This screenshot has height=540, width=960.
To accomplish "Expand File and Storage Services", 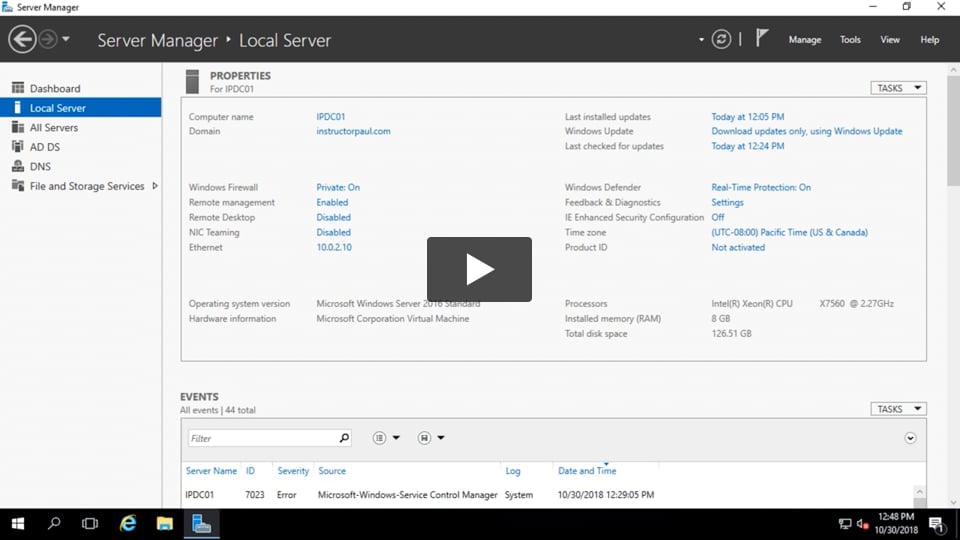I will (155, 186).
